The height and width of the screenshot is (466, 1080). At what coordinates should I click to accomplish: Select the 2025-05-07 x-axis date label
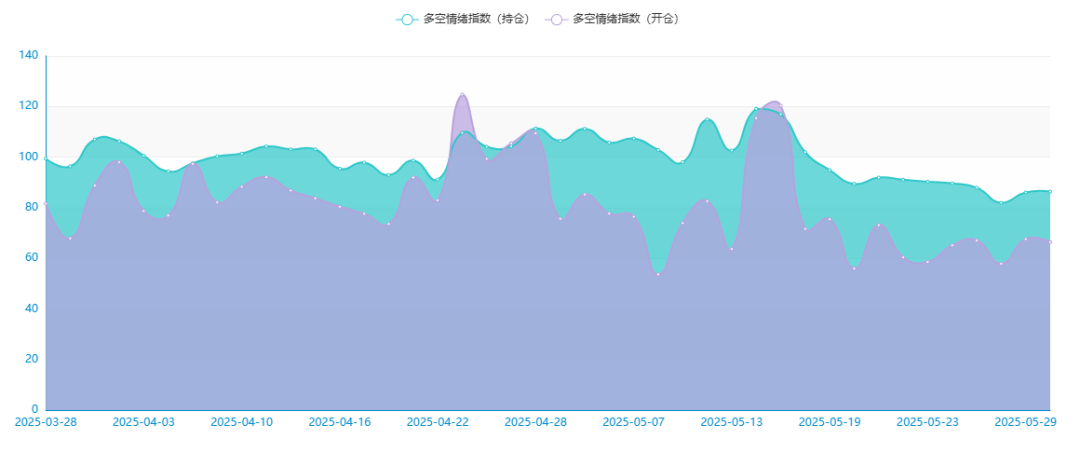633,423
